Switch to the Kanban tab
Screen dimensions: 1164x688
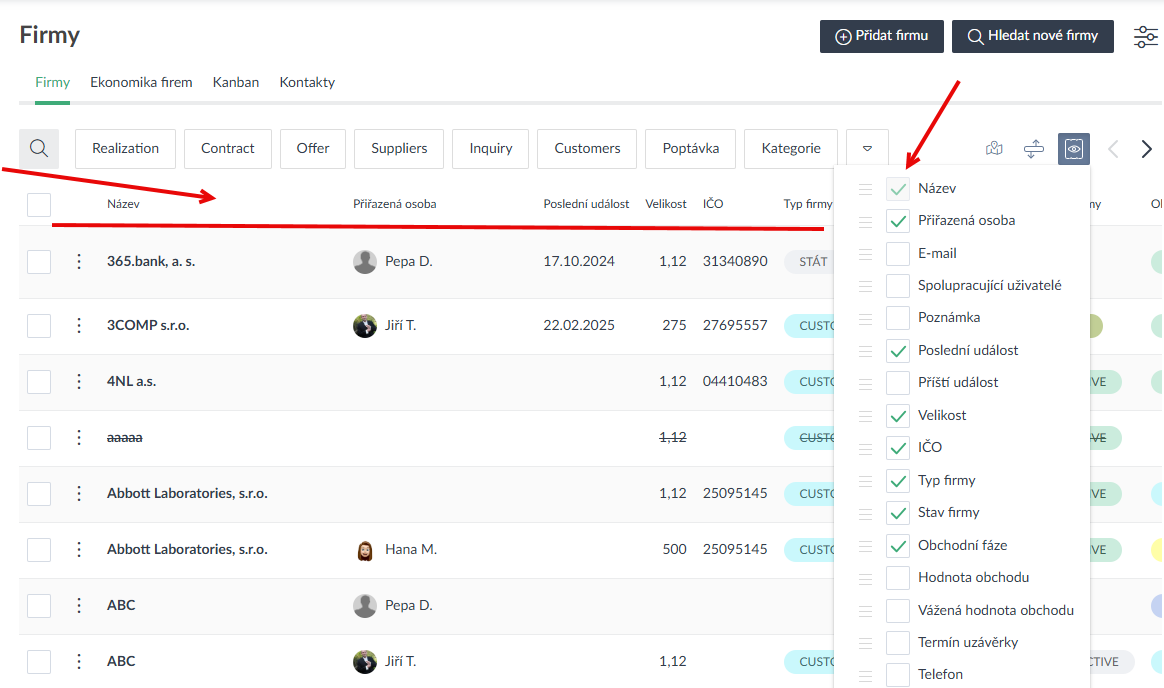tap(236, 83)
